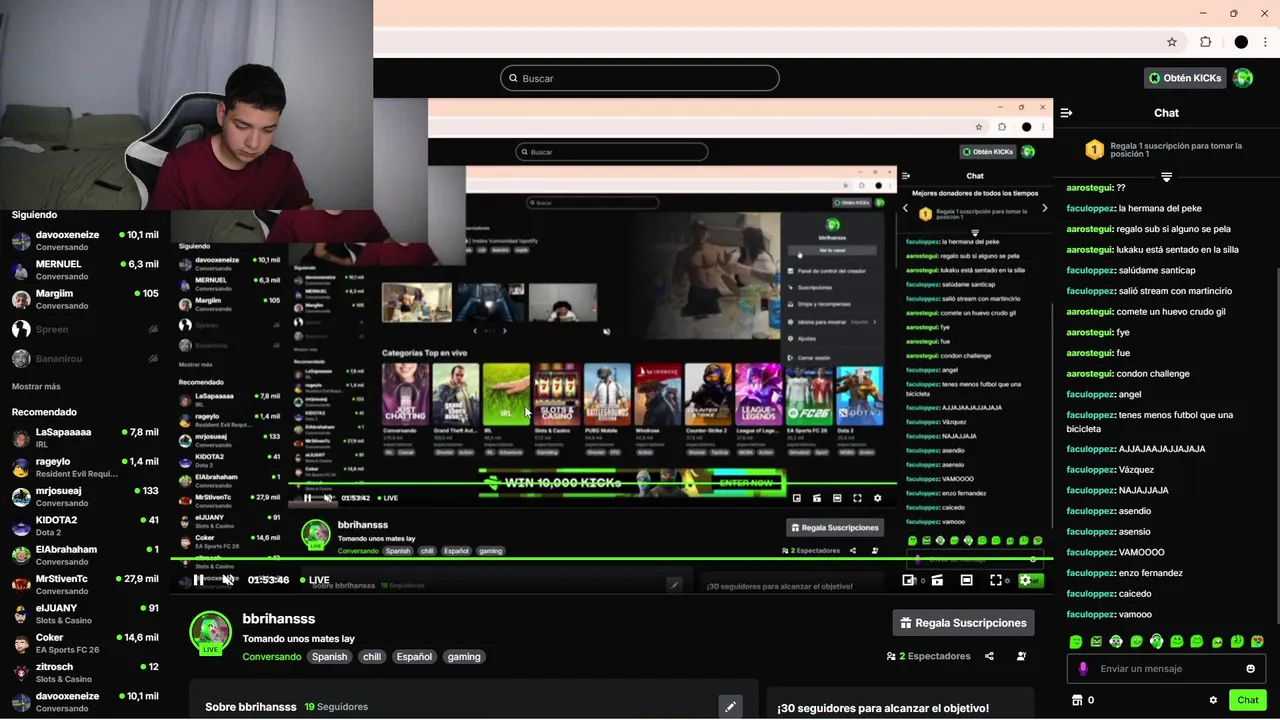The height and width of the screenshot is (720, 1280).
Task: Open the offline Spreen channel in sidebar
Action: click(85, 329)
